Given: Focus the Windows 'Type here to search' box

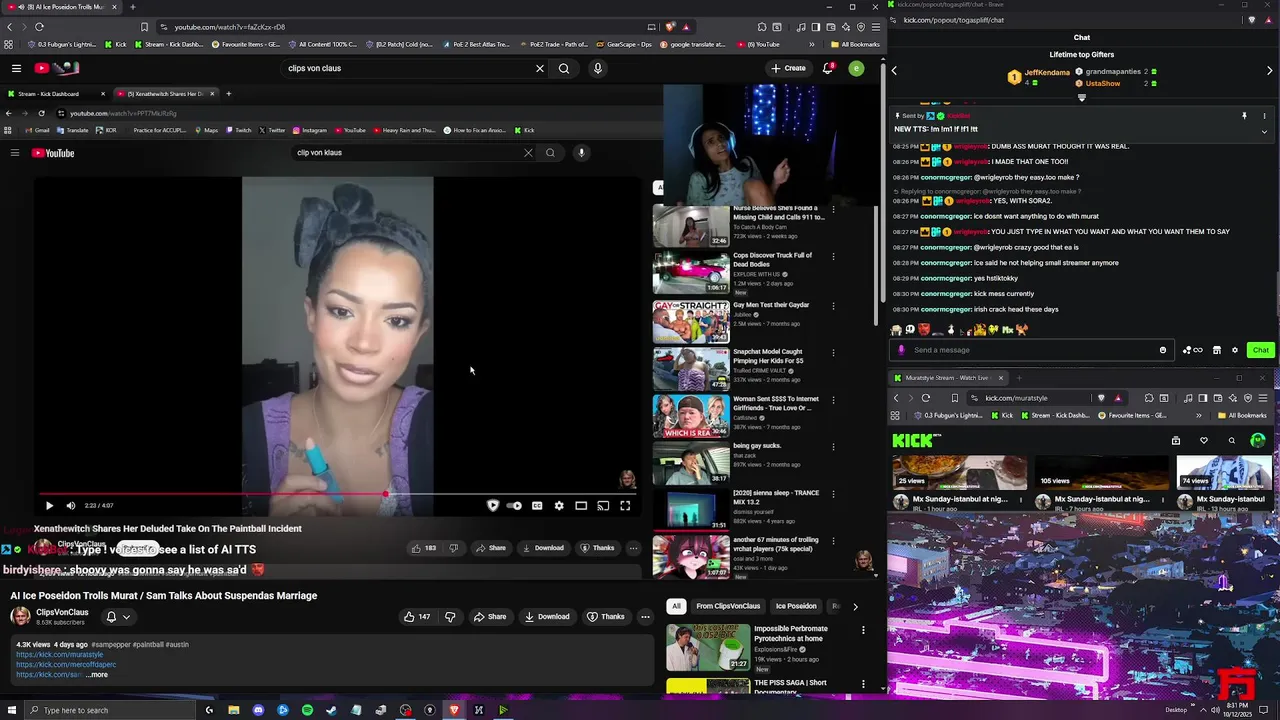Looking at the screenshot, I should (x=110, y=710).
